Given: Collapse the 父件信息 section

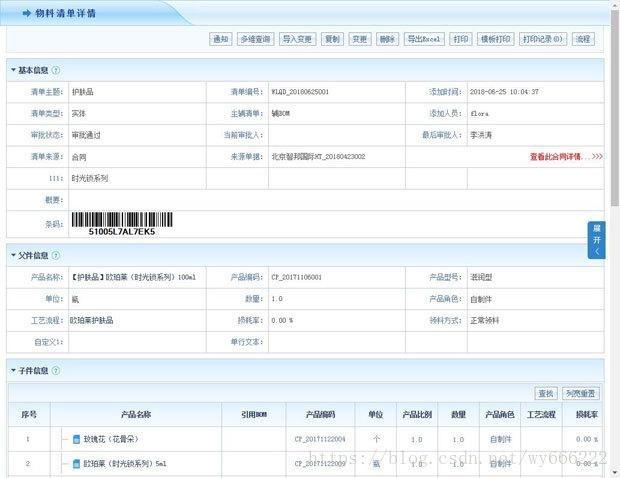Looking at the screenshot, I should click(x=14, y=255).
